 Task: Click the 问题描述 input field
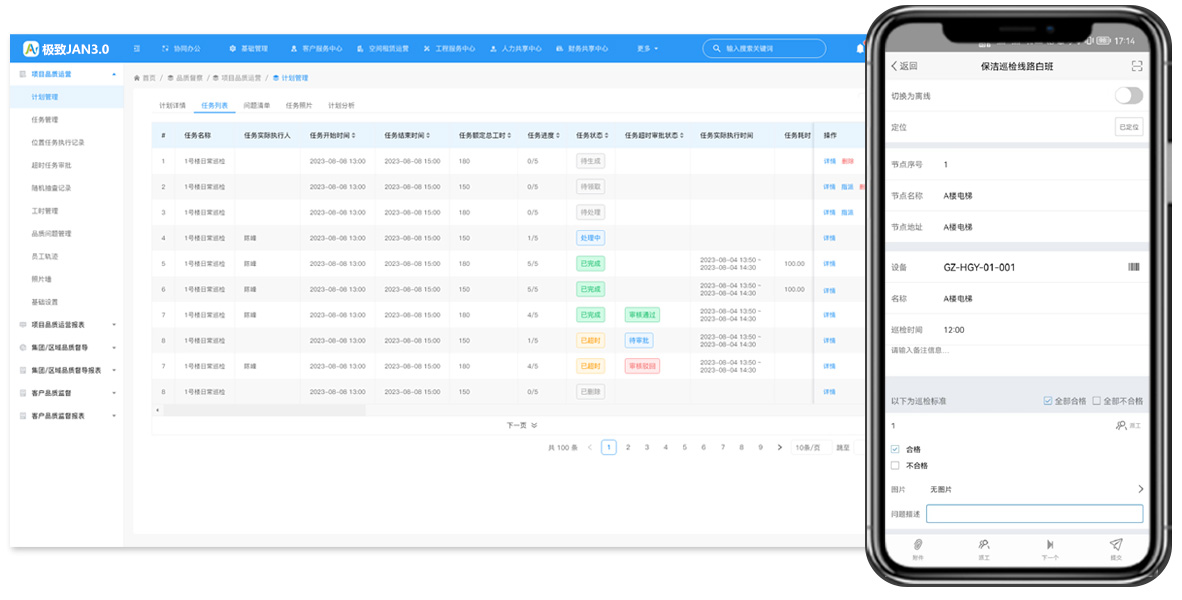pos(1034,513)
